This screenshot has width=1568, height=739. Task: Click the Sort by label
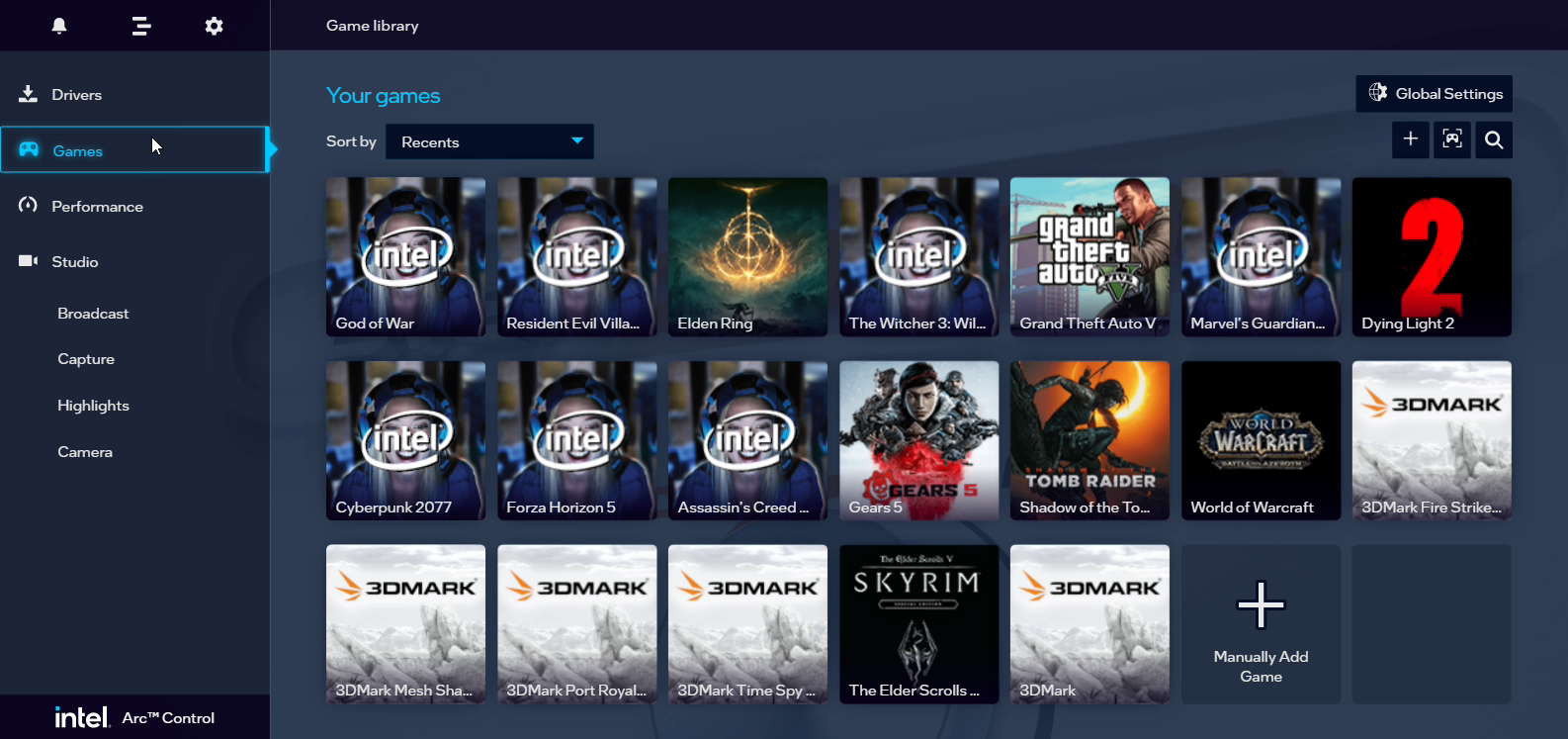pos(351,141)
